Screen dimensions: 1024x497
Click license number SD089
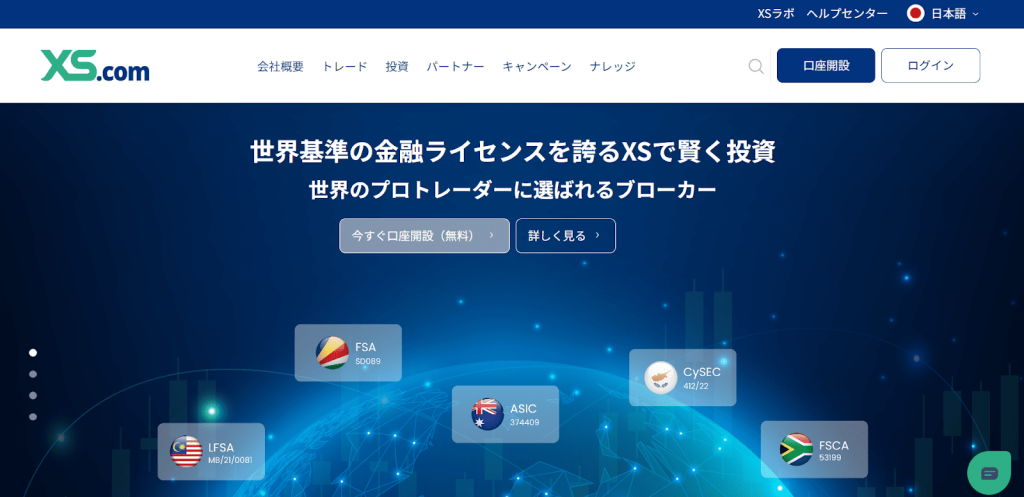tap(368, 361)
